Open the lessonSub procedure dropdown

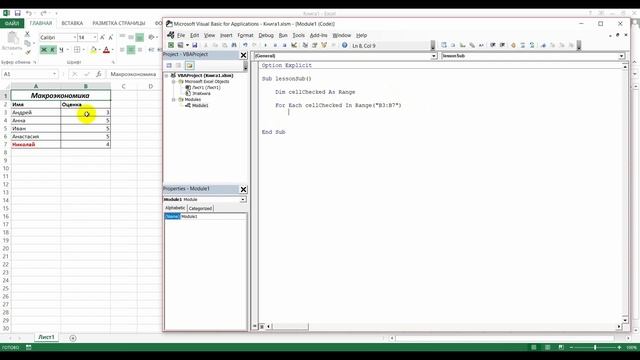621,56
